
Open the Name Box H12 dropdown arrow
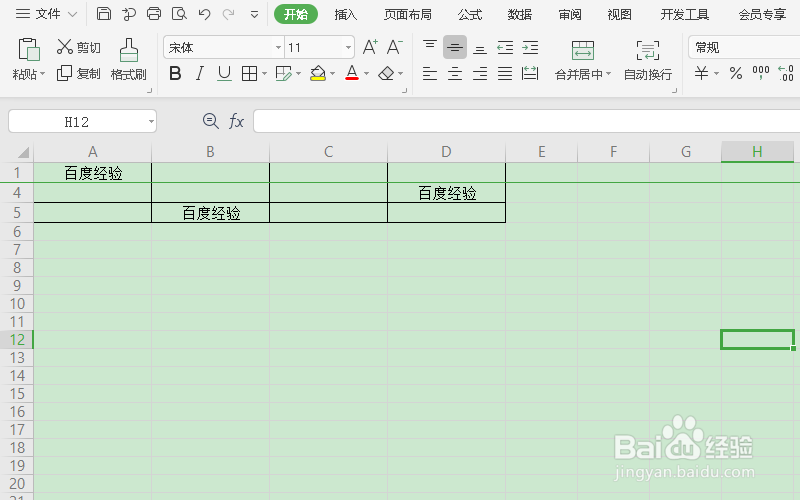pos(151,121)
